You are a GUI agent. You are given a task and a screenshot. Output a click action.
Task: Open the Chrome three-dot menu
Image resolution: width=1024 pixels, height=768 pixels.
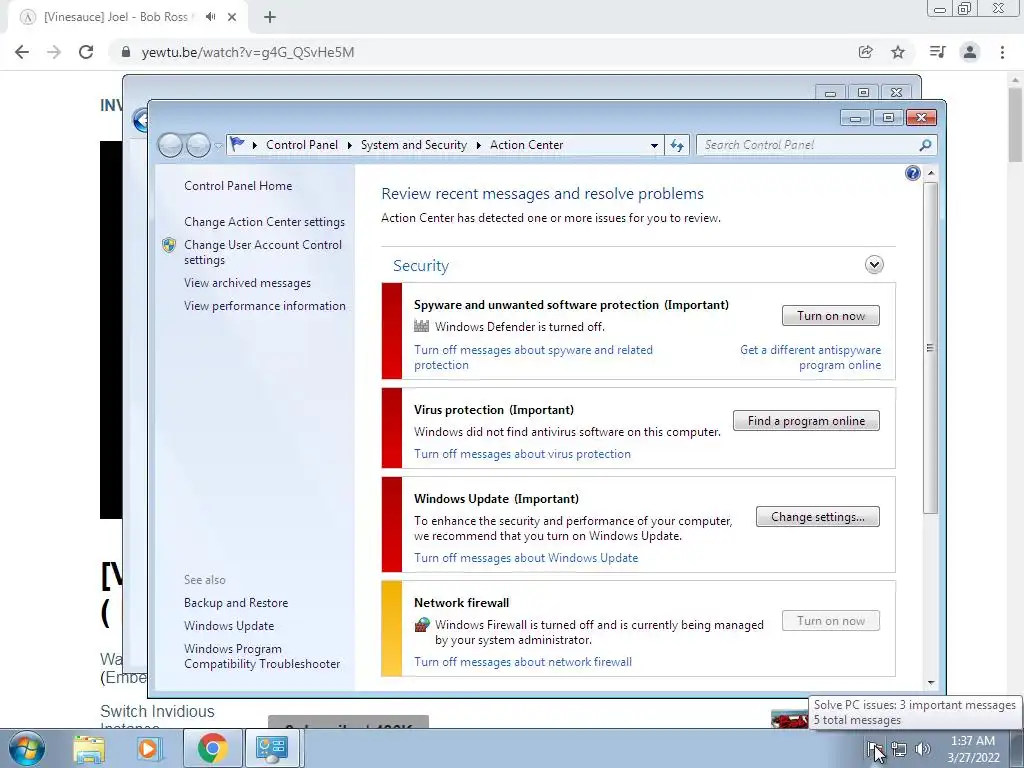1002,52
